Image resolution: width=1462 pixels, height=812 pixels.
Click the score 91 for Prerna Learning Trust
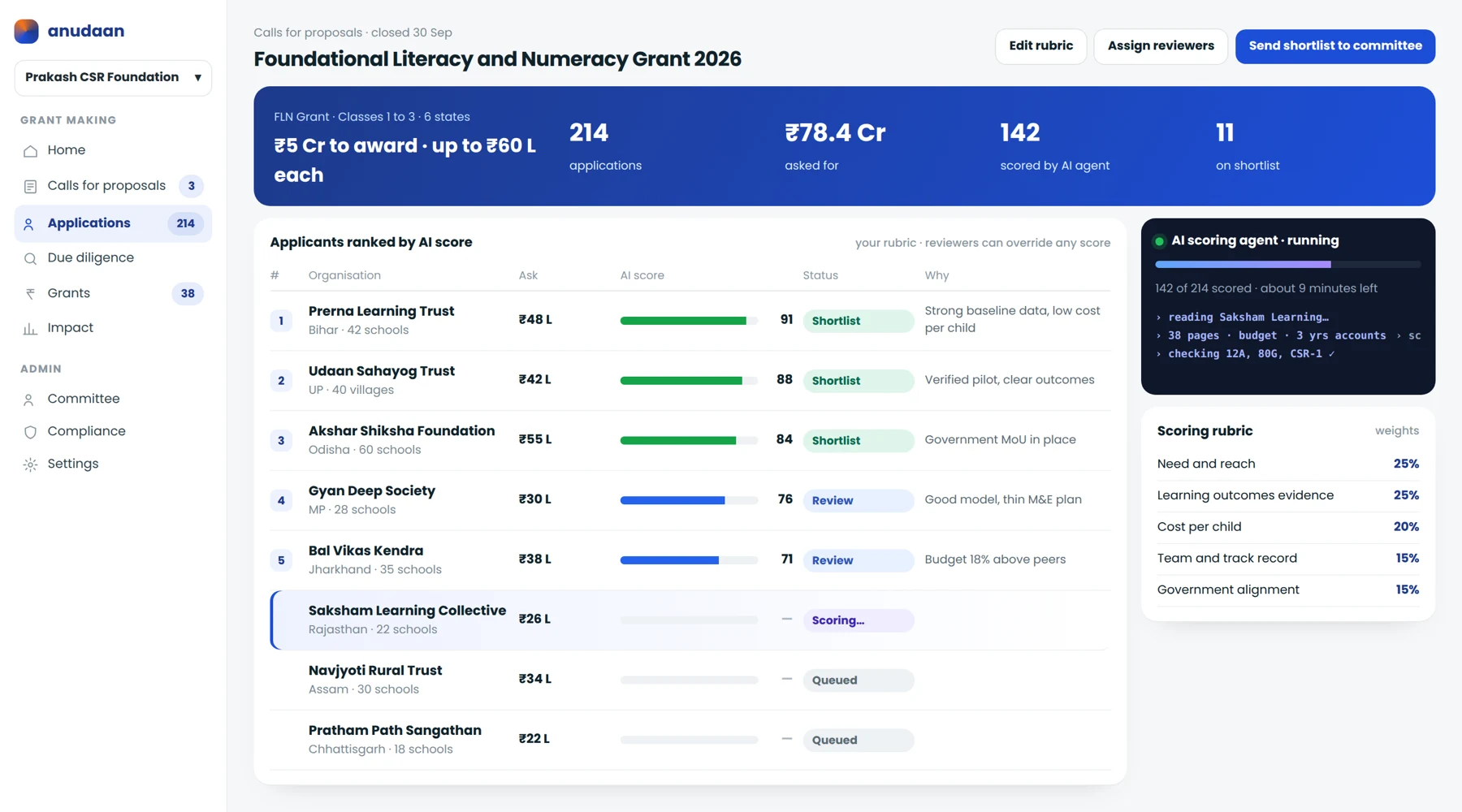click(x=786, y=320)
